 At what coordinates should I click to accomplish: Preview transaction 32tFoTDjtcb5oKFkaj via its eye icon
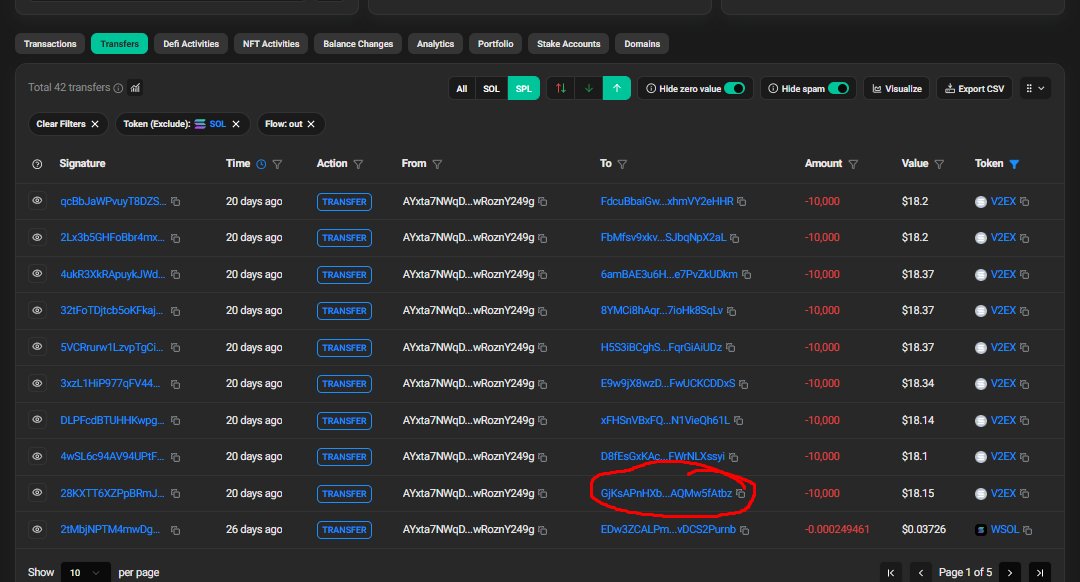tap(37, 310)
